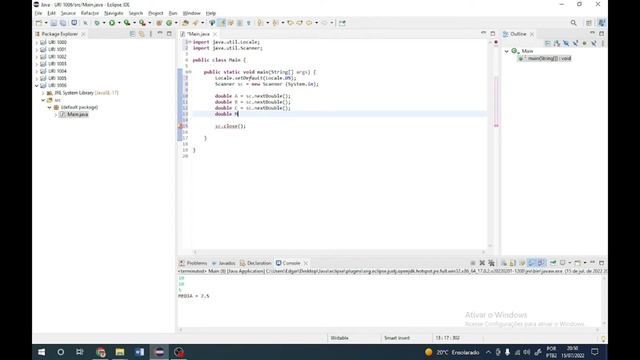Click the New Java Class icon

[x=169, y=23]
